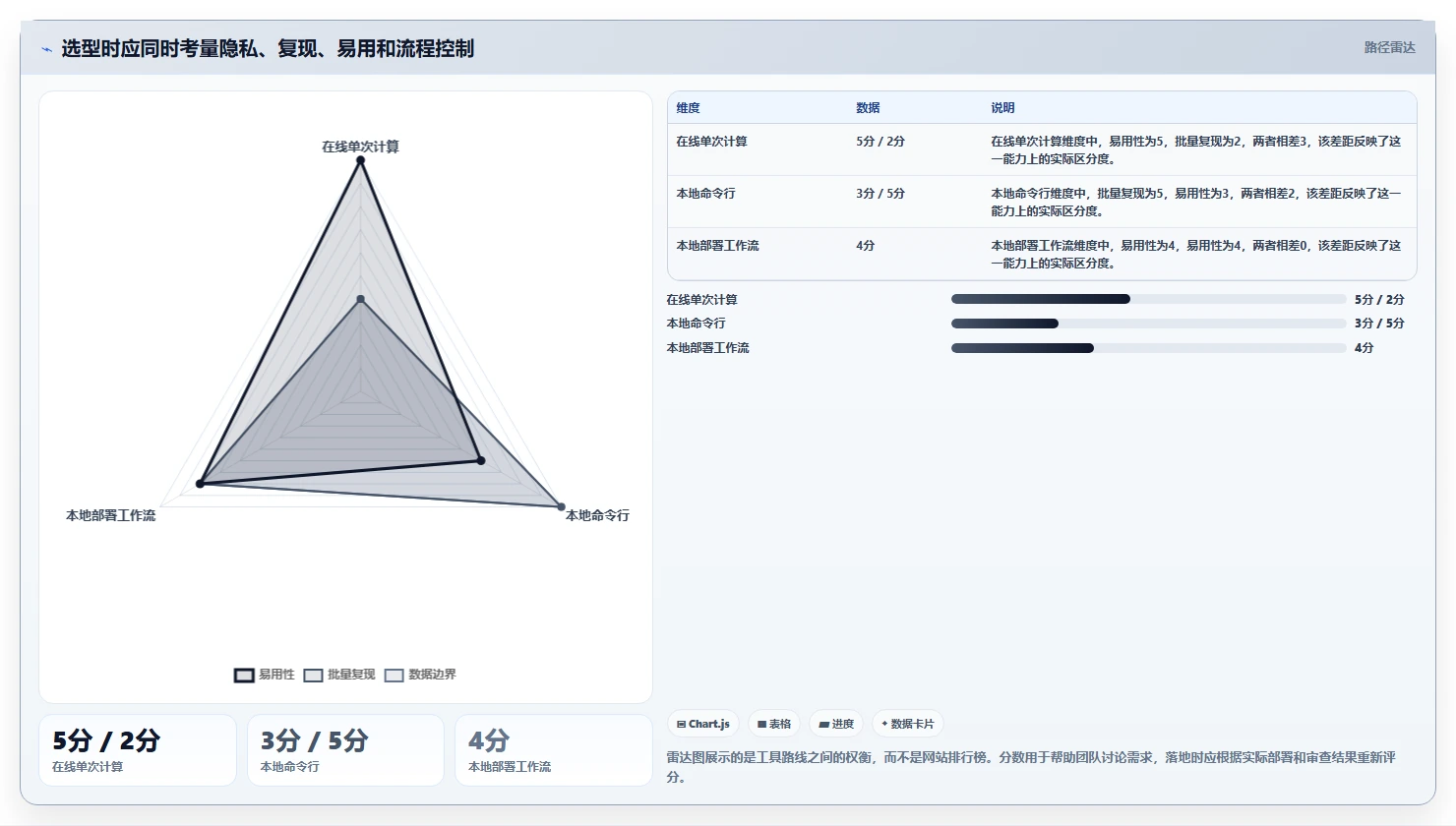This screenshot has height=826, width=1456.
Task: Click the 本地命令行 axis label on the radar chart
Action: click(597, 515)
